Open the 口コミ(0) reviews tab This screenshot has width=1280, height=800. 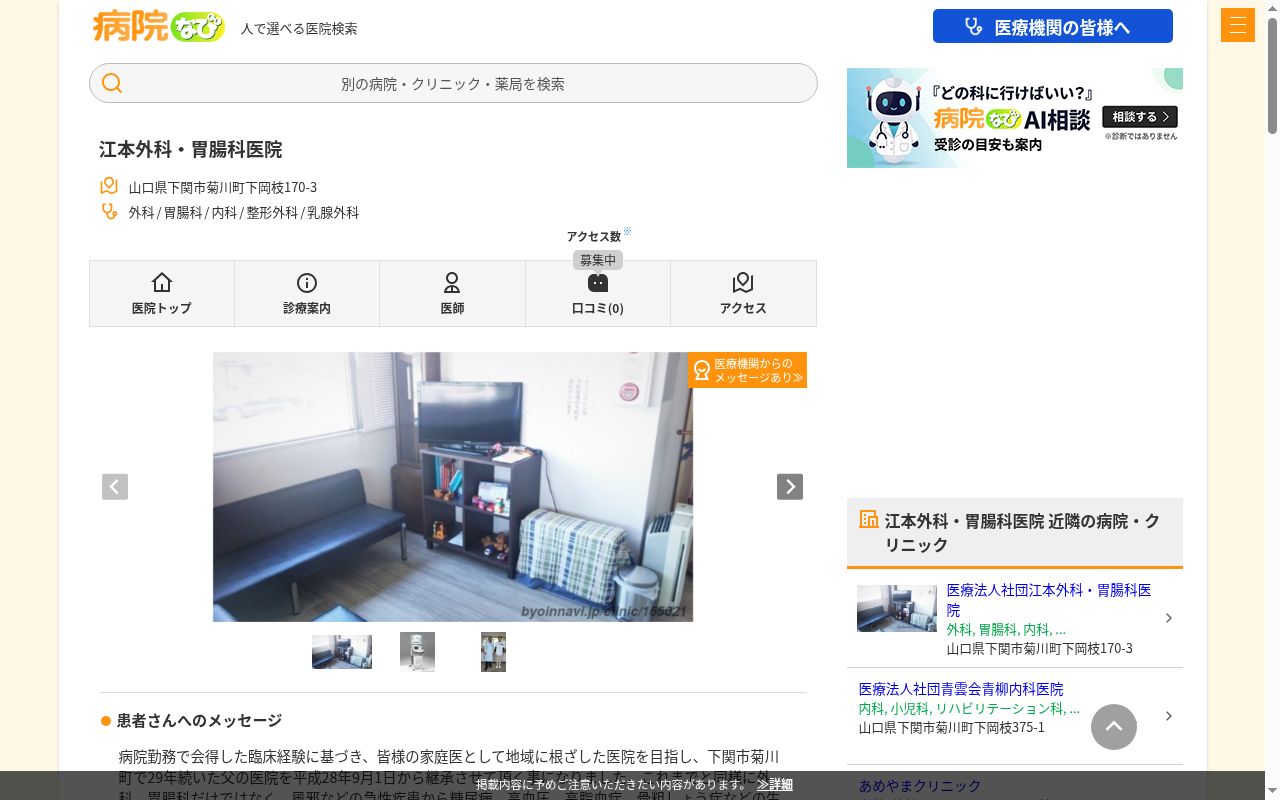click(x=598, y=293)
